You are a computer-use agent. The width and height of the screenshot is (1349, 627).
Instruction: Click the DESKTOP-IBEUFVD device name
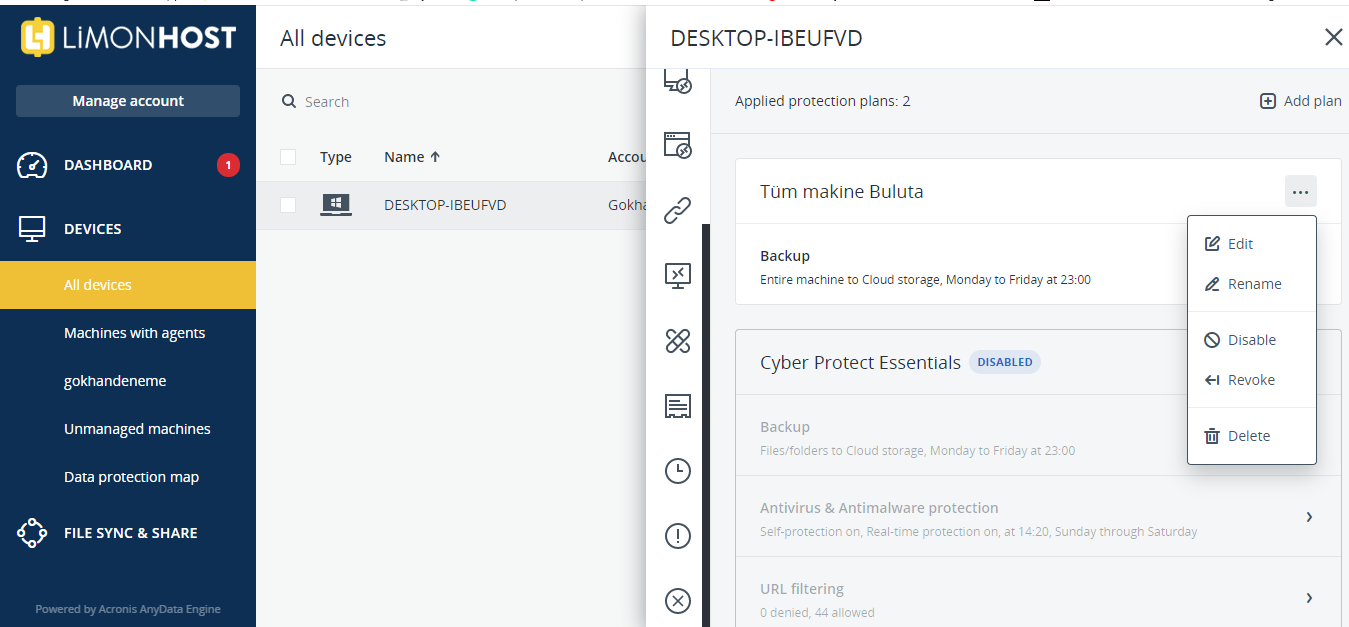(445, 205)
